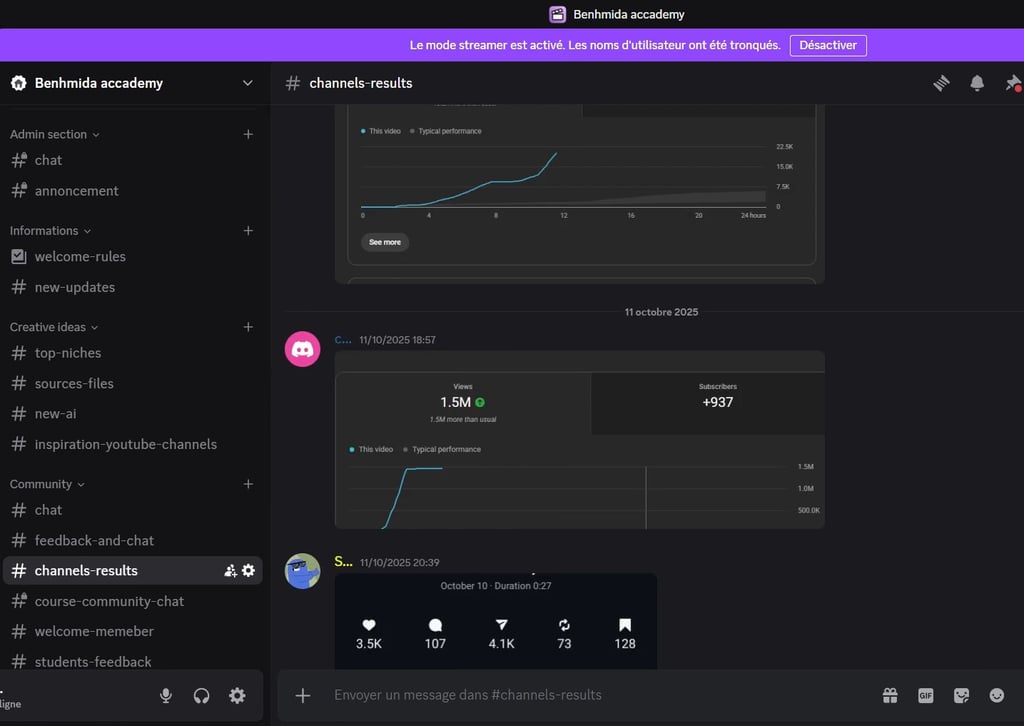Open the course-community-chat channel
The image size is (1024, 726).
click(133, 601)
